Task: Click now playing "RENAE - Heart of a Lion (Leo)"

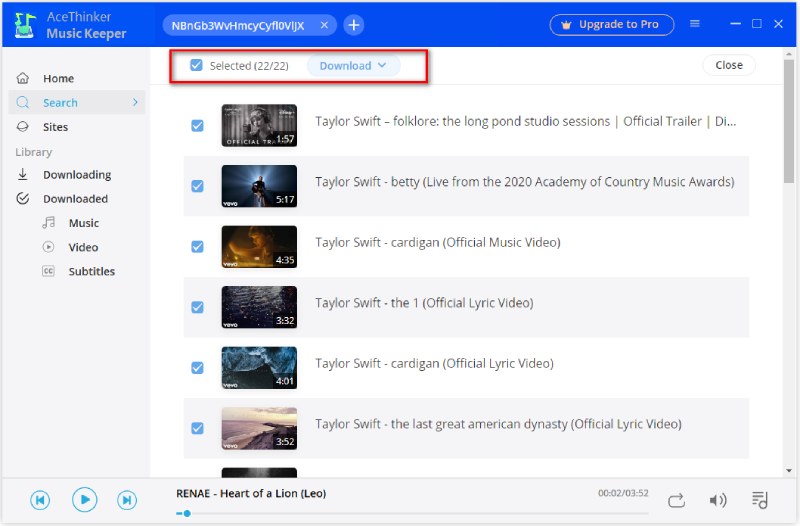Action: [x=251, y=493]
